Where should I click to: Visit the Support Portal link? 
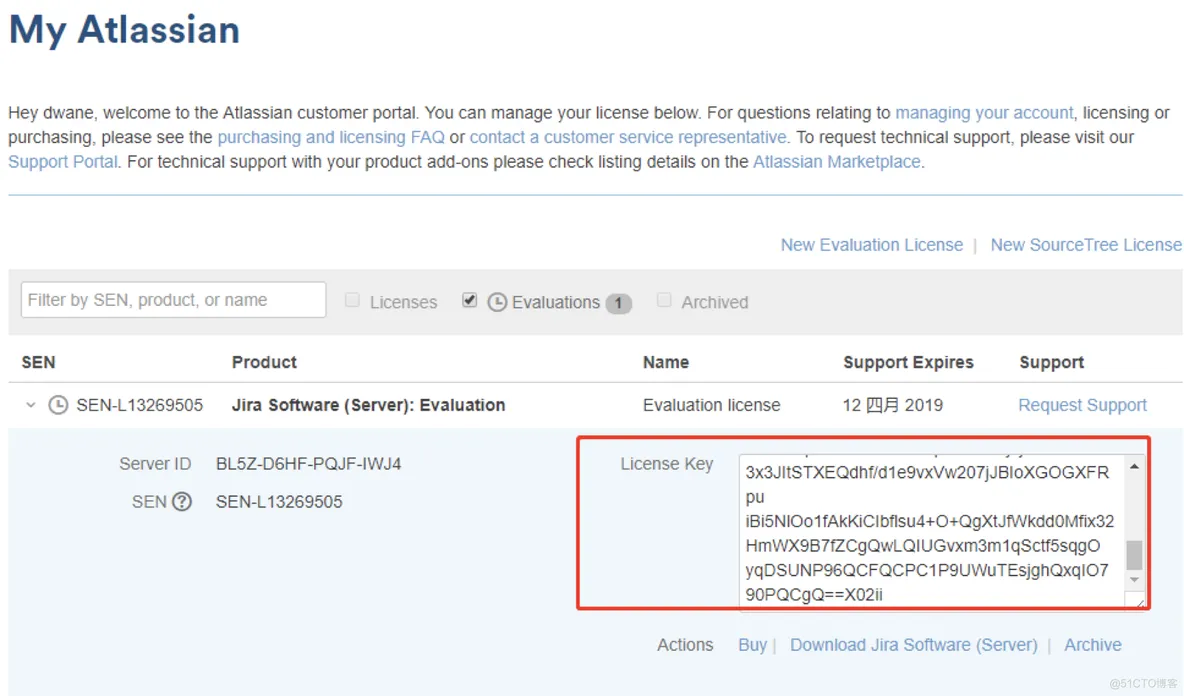click(63, 162)
